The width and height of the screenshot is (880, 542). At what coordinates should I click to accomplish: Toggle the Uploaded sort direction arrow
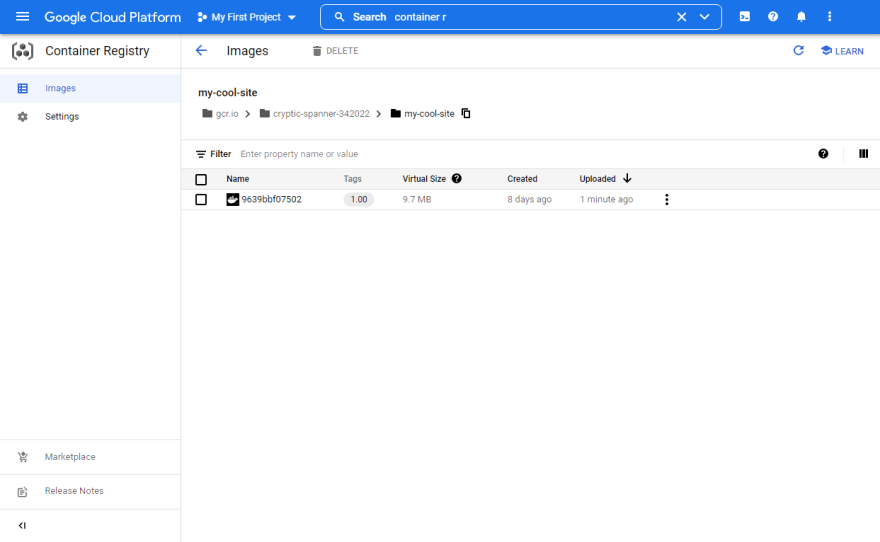point(627,178)
